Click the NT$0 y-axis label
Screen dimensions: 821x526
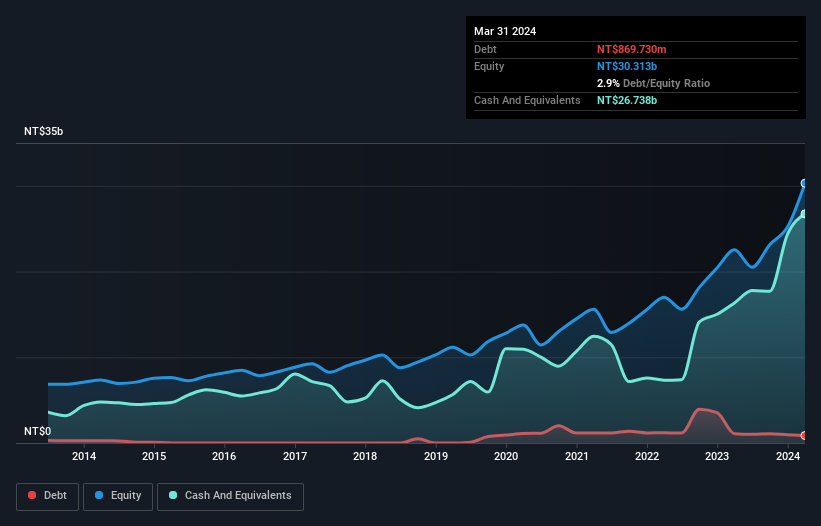38,431
